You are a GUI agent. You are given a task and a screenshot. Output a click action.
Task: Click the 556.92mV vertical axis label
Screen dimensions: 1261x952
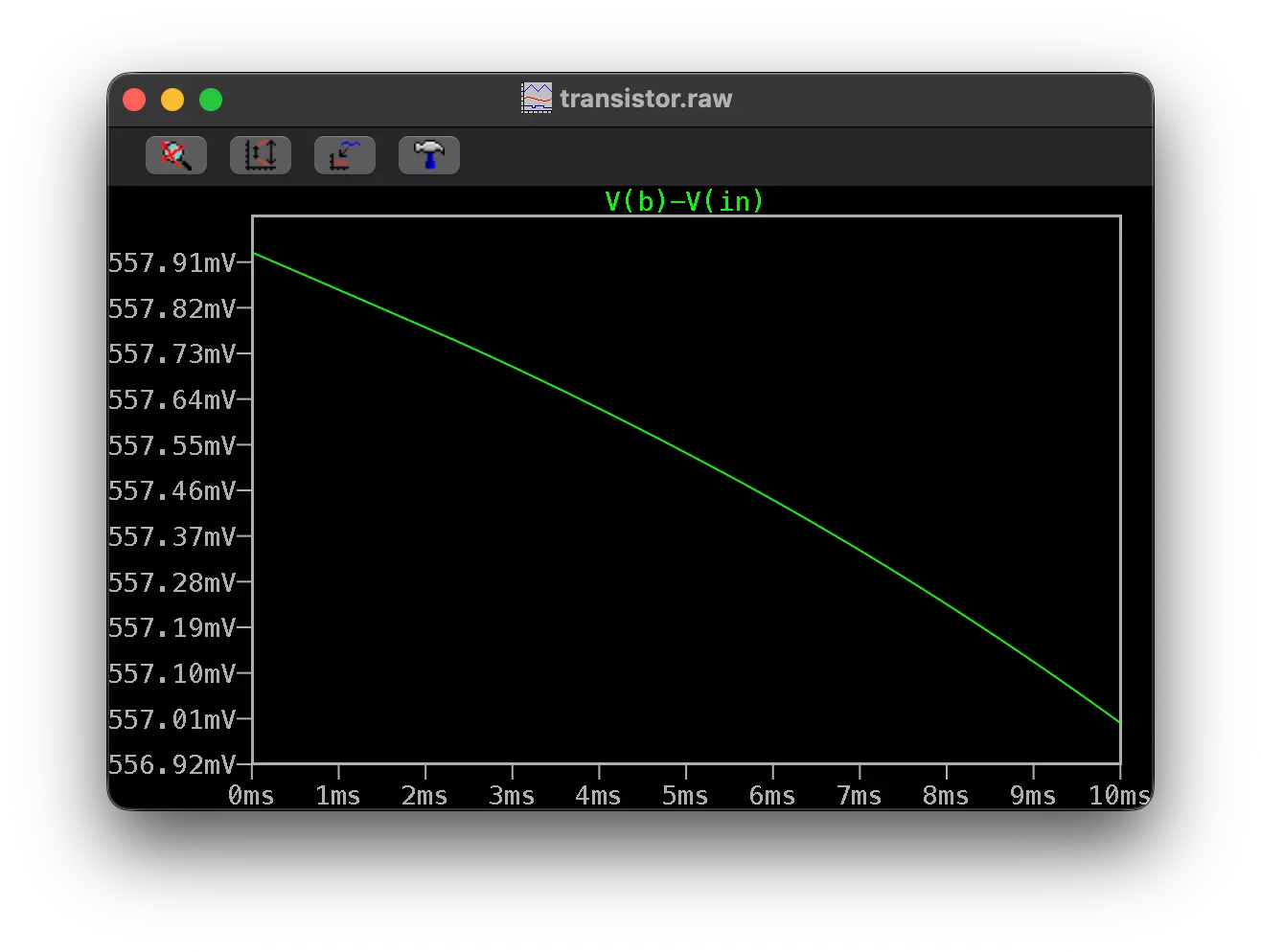172,764
